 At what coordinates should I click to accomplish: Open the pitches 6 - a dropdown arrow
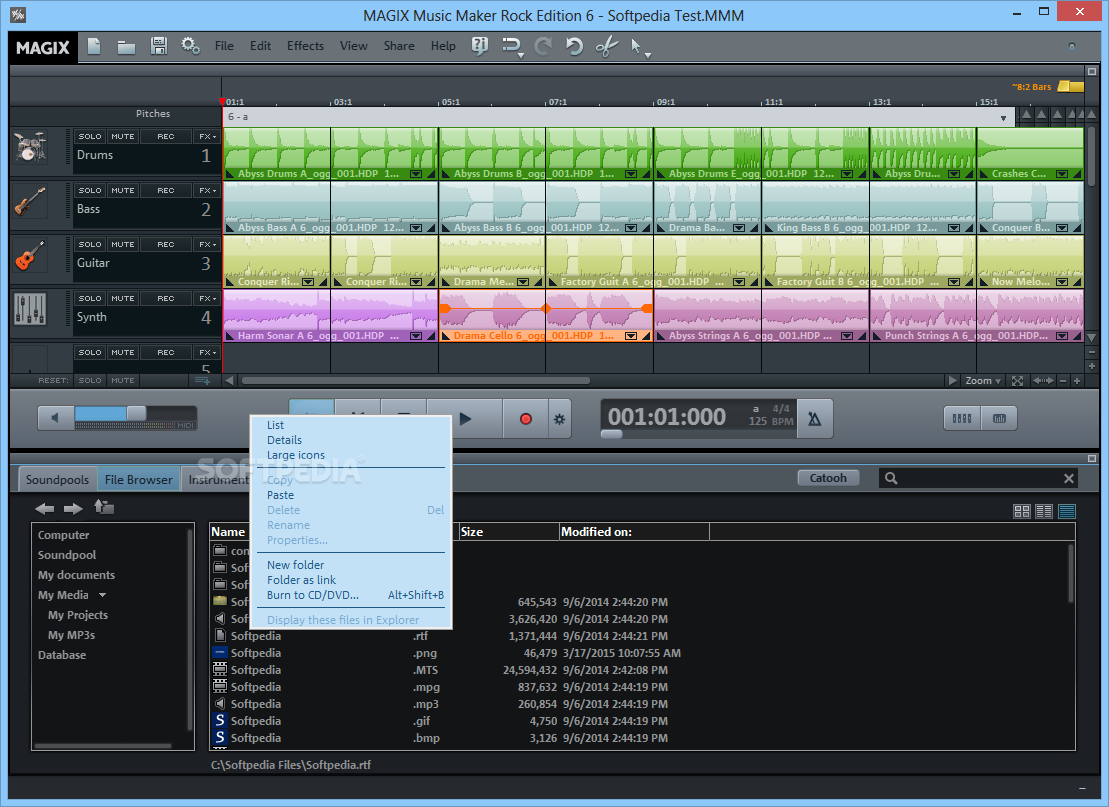[x=1003, y=118]
